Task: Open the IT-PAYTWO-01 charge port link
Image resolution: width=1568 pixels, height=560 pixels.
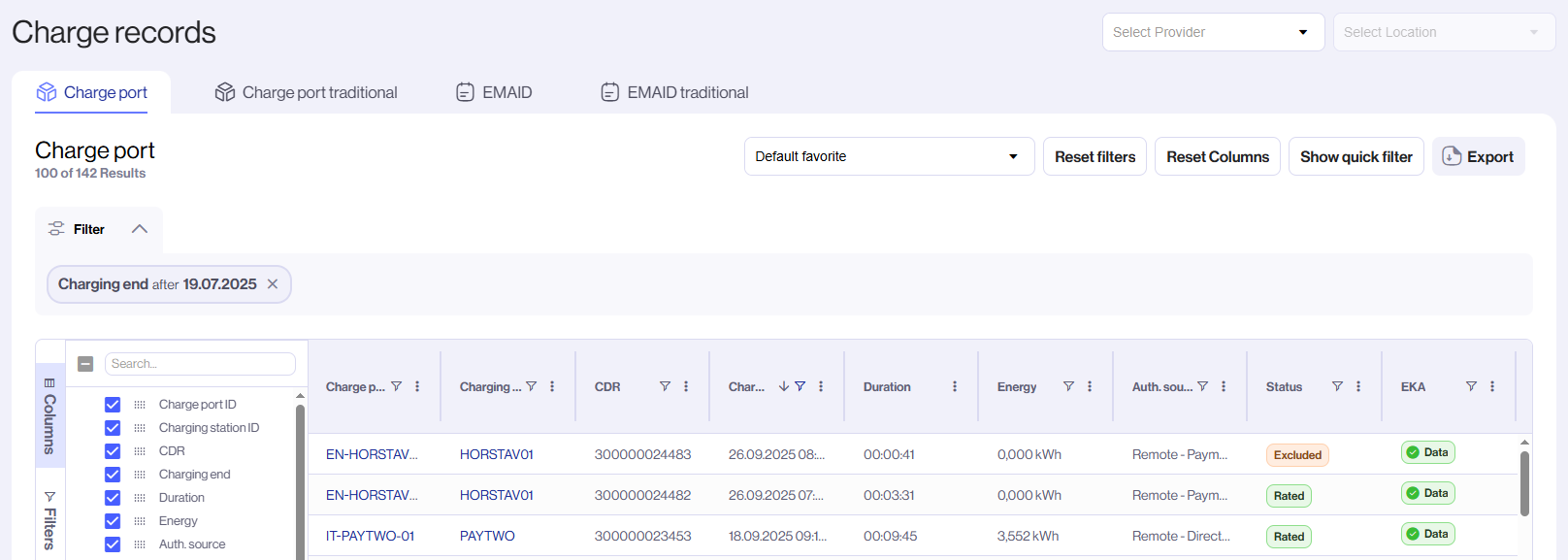Action: tap(371, 536)
